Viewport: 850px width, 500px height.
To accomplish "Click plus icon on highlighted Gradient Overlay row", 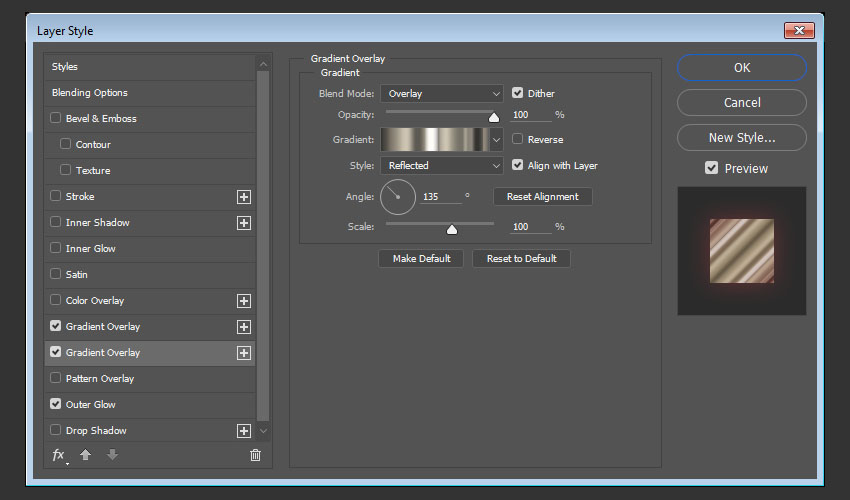I will pos(244,353).
